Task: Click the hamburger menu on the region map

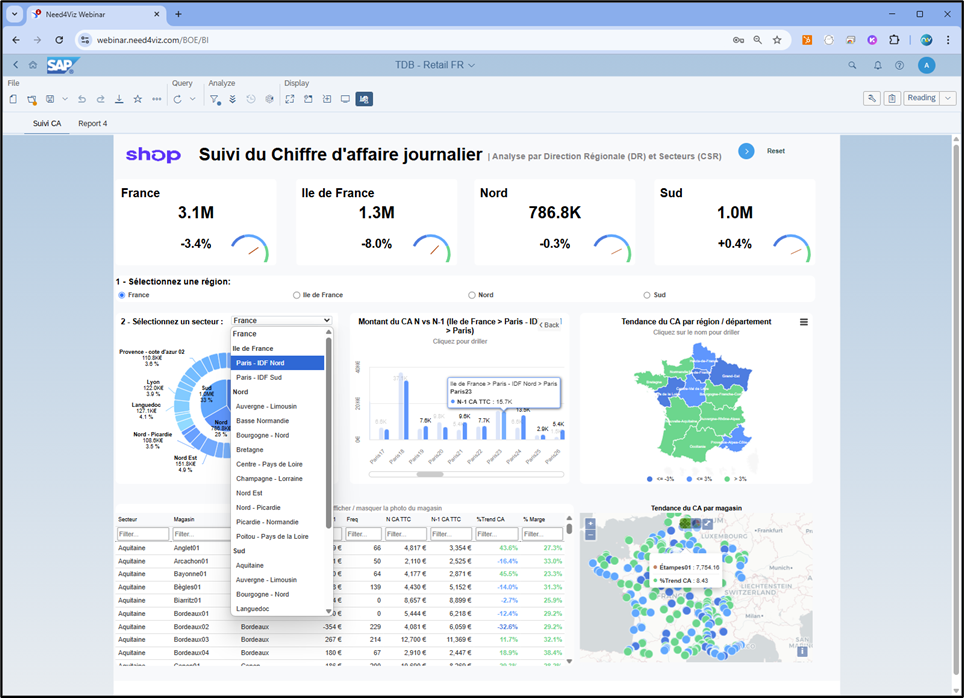Action: coord(803,322)
